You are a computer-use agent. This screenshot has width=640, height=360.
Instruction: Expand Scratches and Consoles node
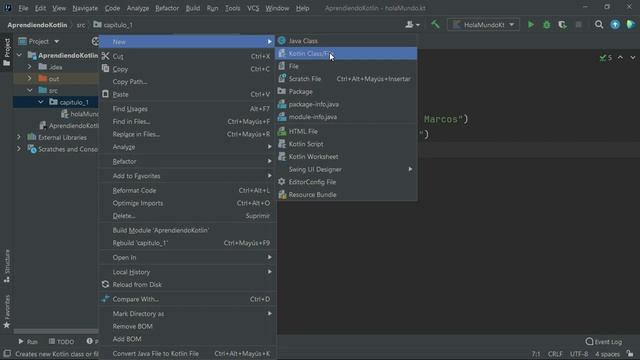(x=19, y=149)
